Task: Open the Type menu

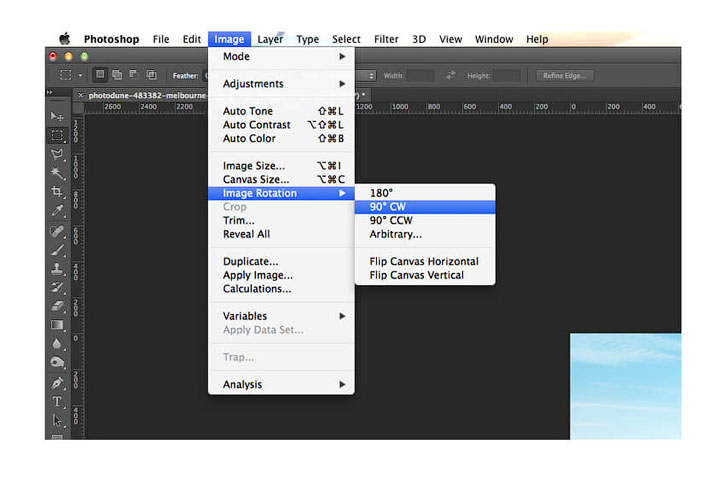Action: [x=307, y=39]
